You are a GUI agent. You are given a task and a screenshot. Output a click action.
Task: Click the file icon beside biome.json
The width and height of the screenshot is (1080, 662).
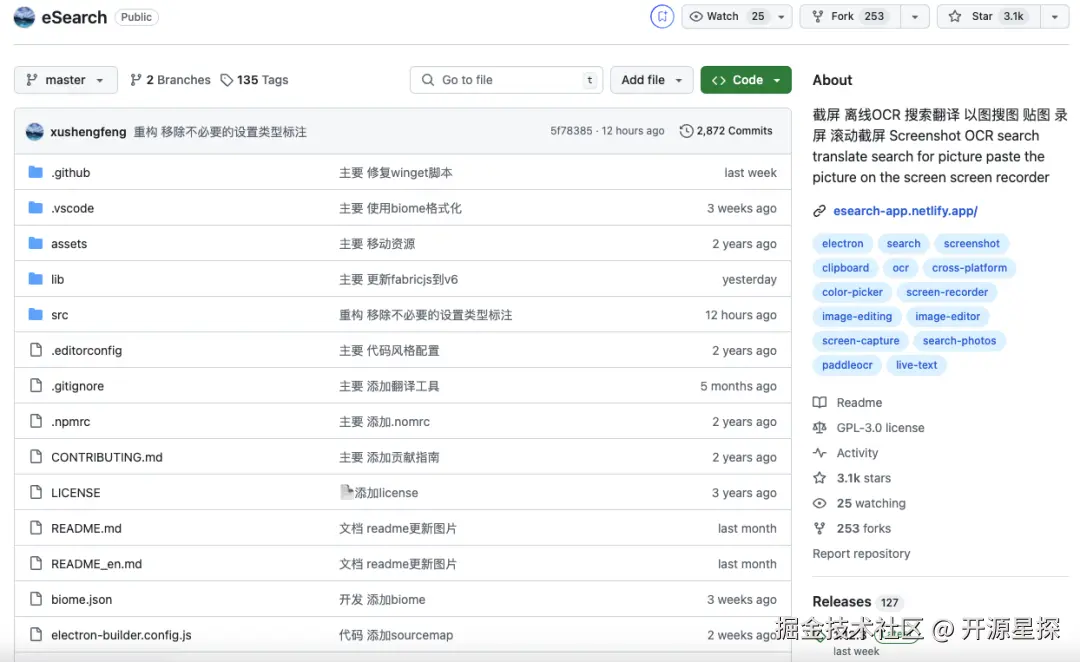(36, 599)
